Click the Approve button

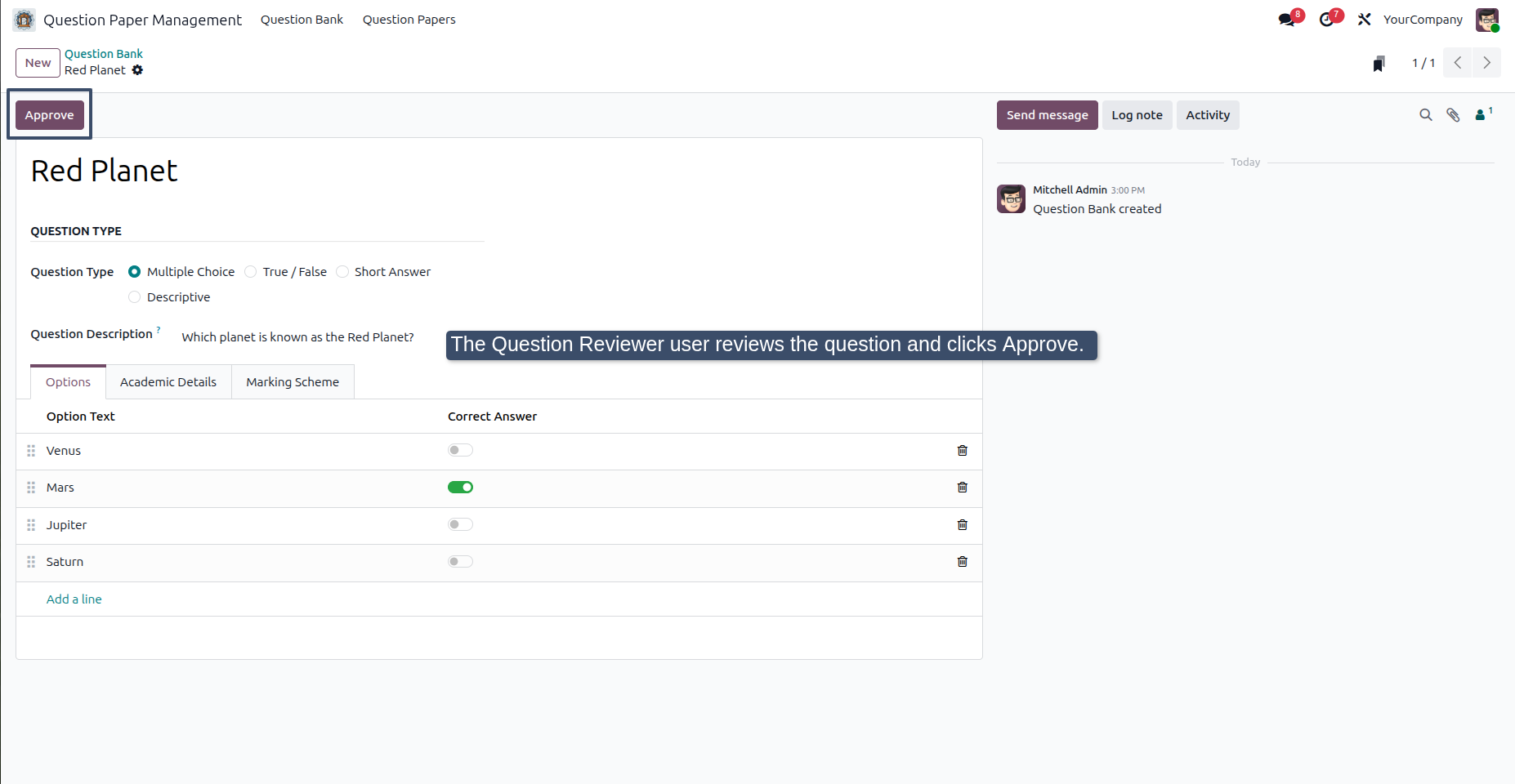pos(49,115)
